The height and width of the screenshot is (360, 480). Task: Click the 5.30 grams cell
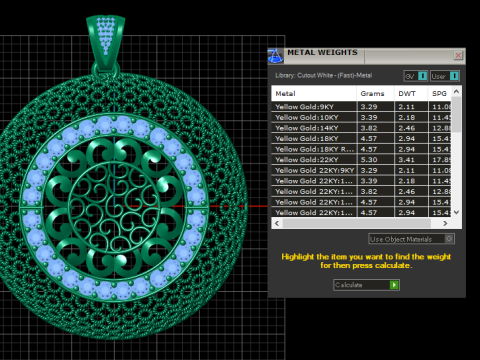point(375,160)
